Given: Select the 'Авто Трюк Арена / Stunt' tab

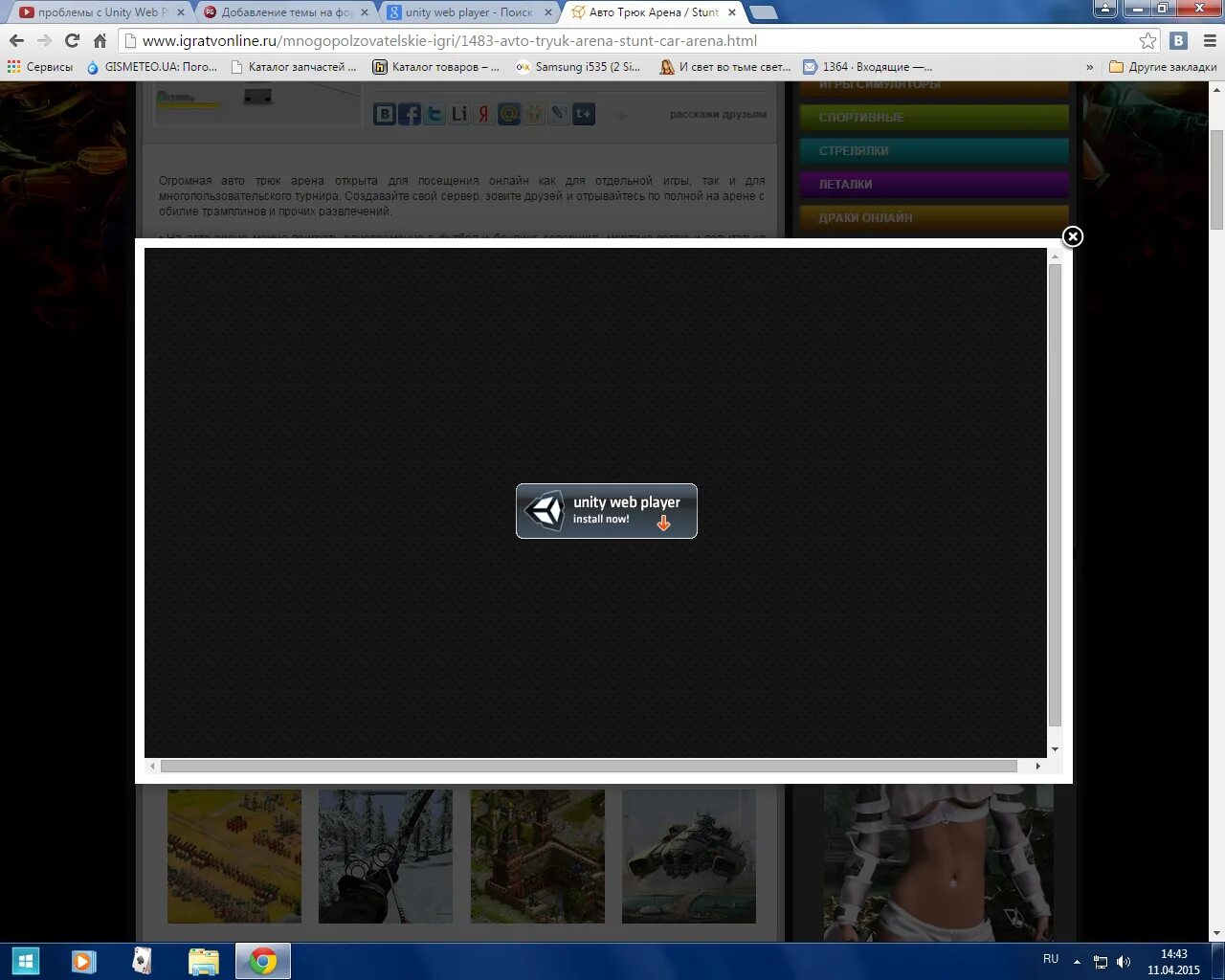Looking at the screenshot, I should pos(654,12).
